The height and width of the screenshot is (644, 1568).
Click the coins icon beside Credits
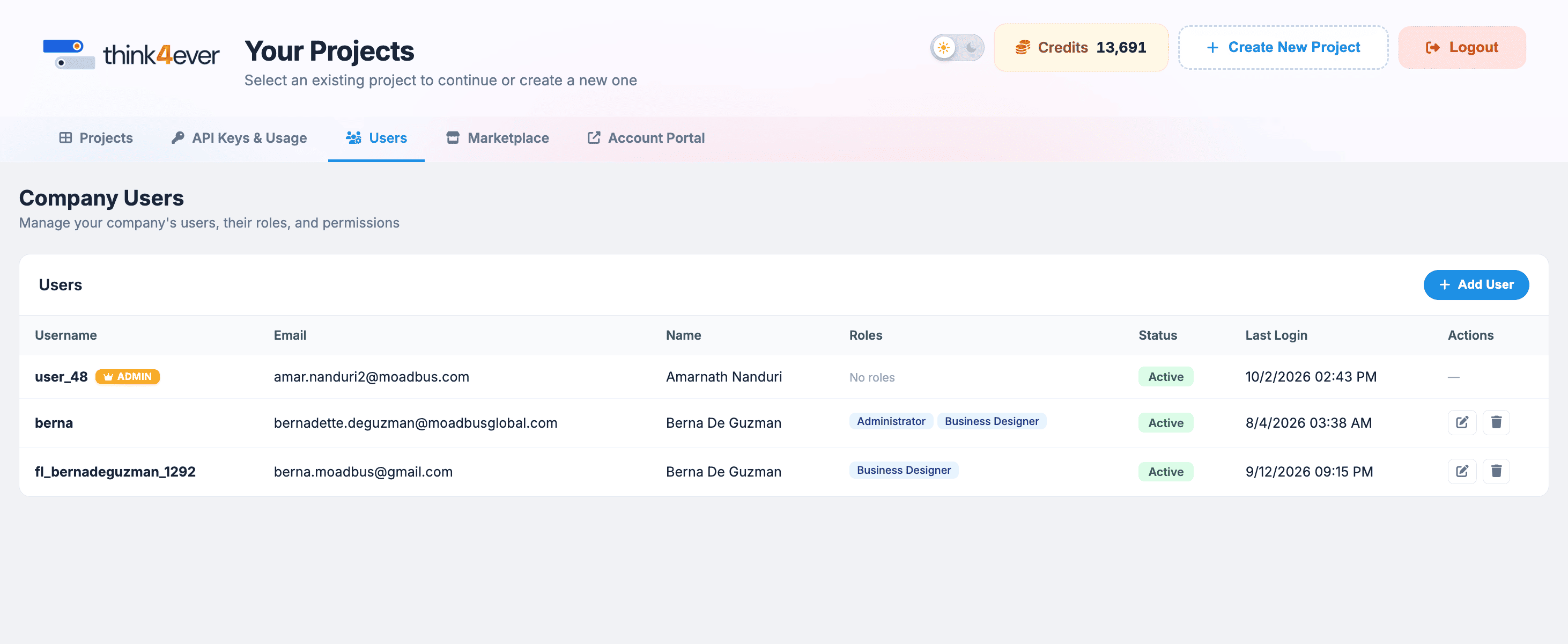[x=1023, y=48]
